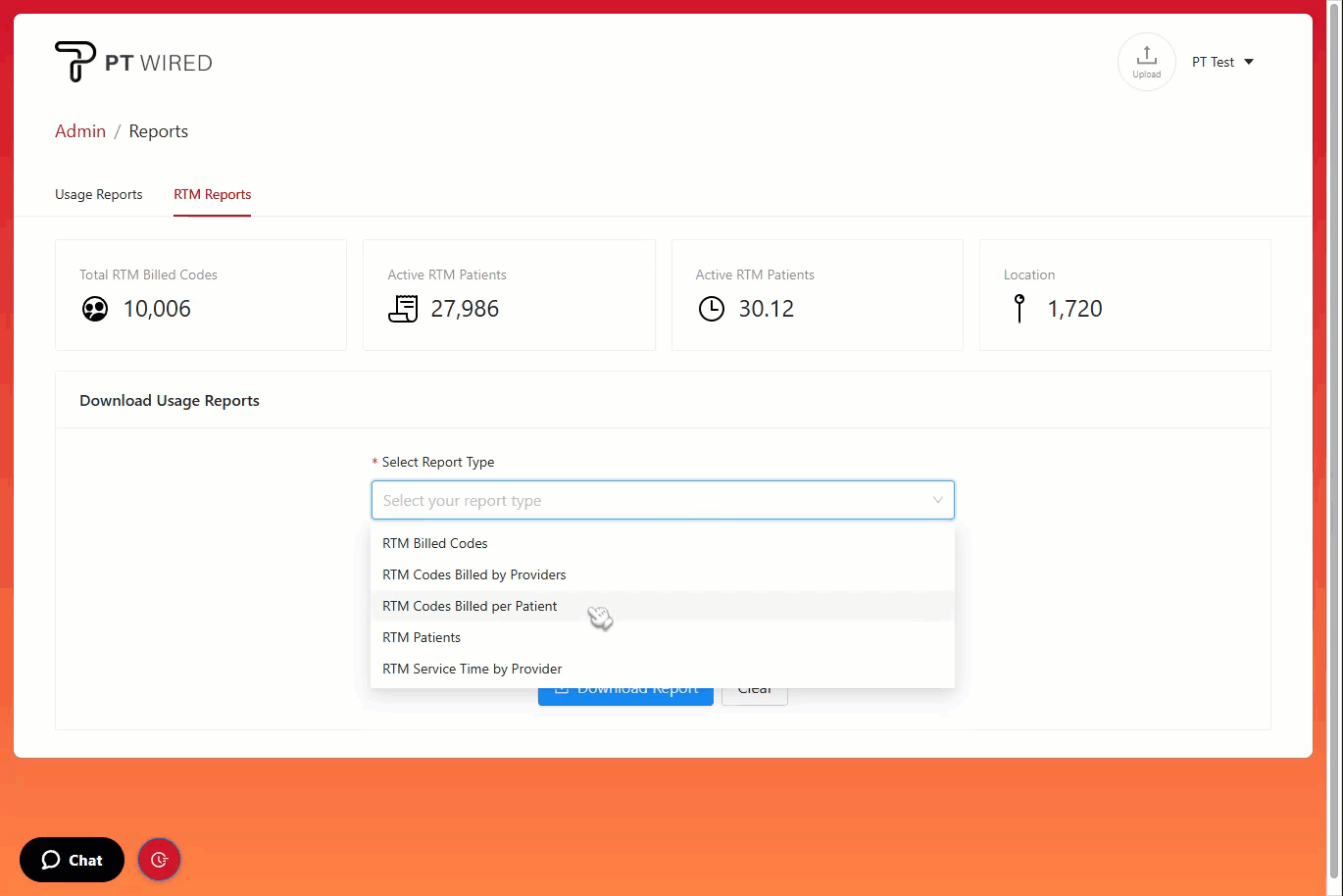Select RTM Billed Codes option
1343x896 pixels.
[435, 543]
